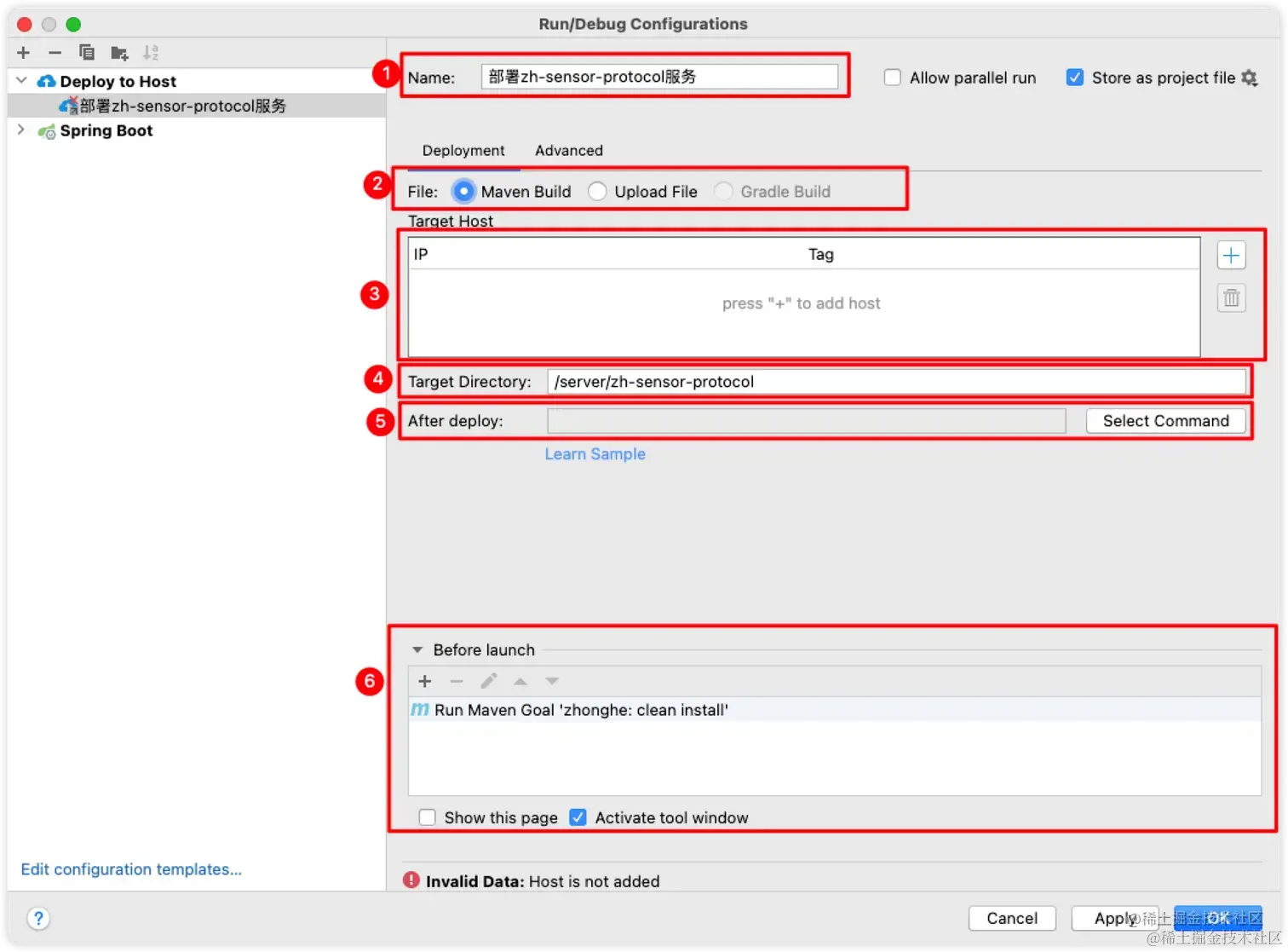The width and height of the screenshot is (1288, 952).
Task: Select the Deploy to Host tree label
Action: pyautogui.click(x=118, y=81)
